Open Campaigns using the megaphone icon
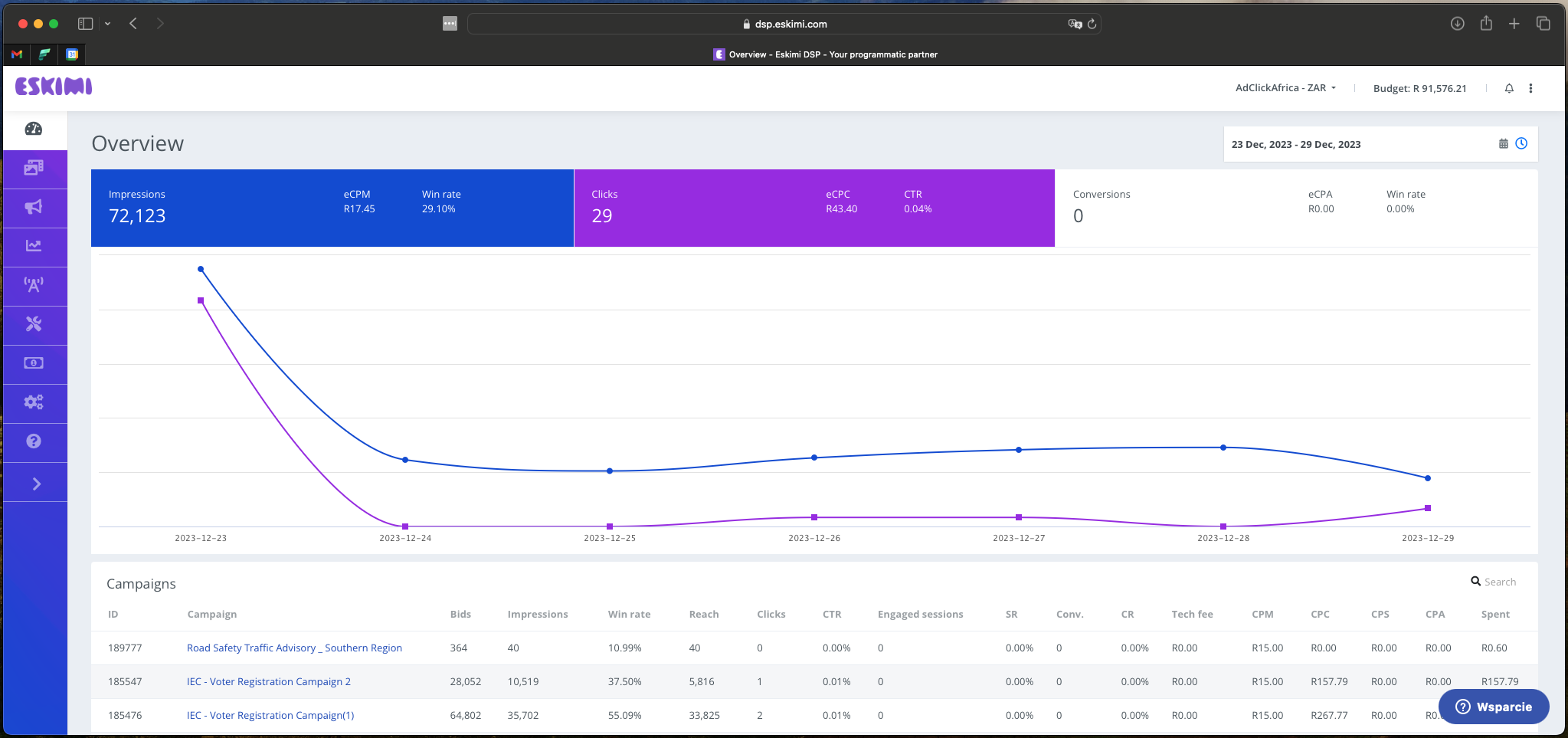 click(x=34, y=208)
